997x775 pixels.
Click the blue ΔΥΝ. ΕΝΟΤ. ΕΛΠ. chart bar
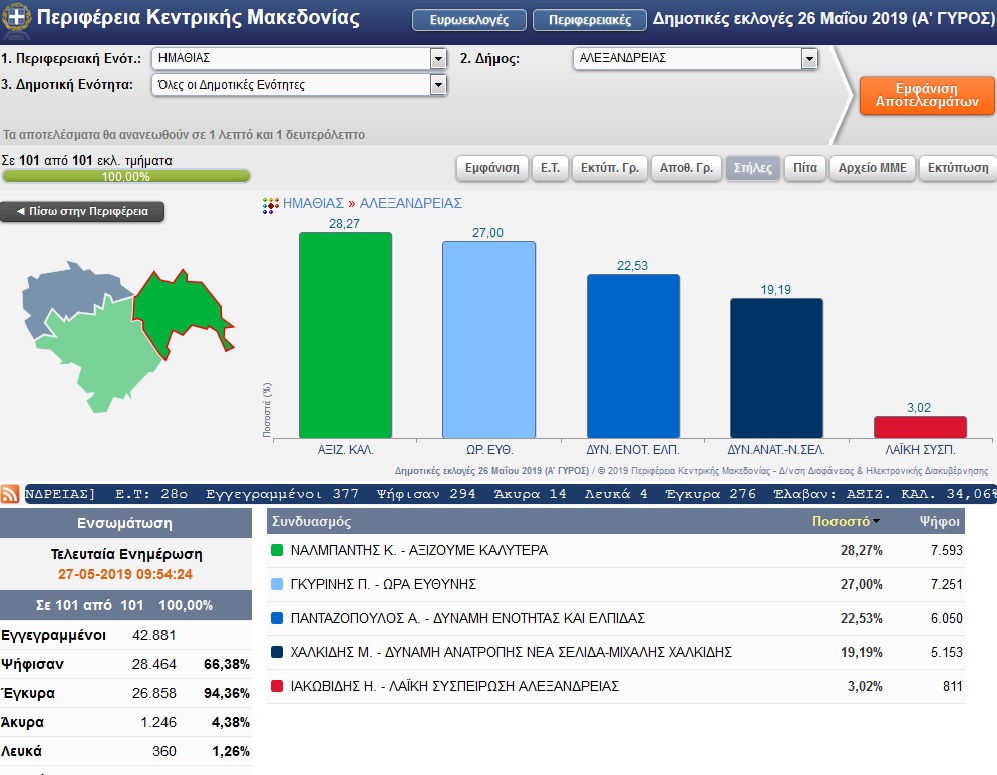(633, 356)
